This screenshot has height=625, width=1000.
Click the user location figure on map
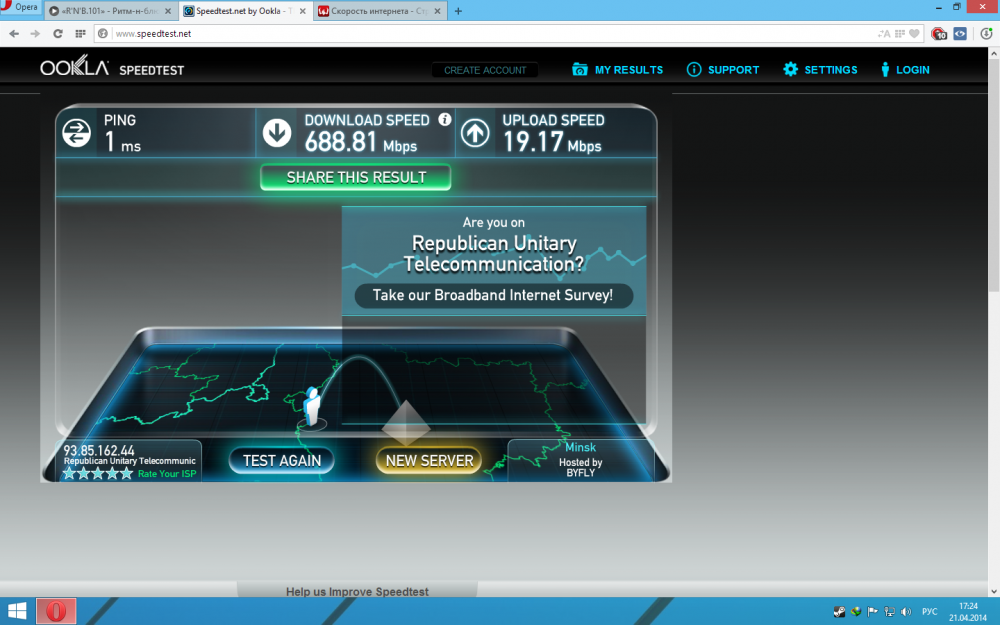pyautogui.click(x=312, y=407)
